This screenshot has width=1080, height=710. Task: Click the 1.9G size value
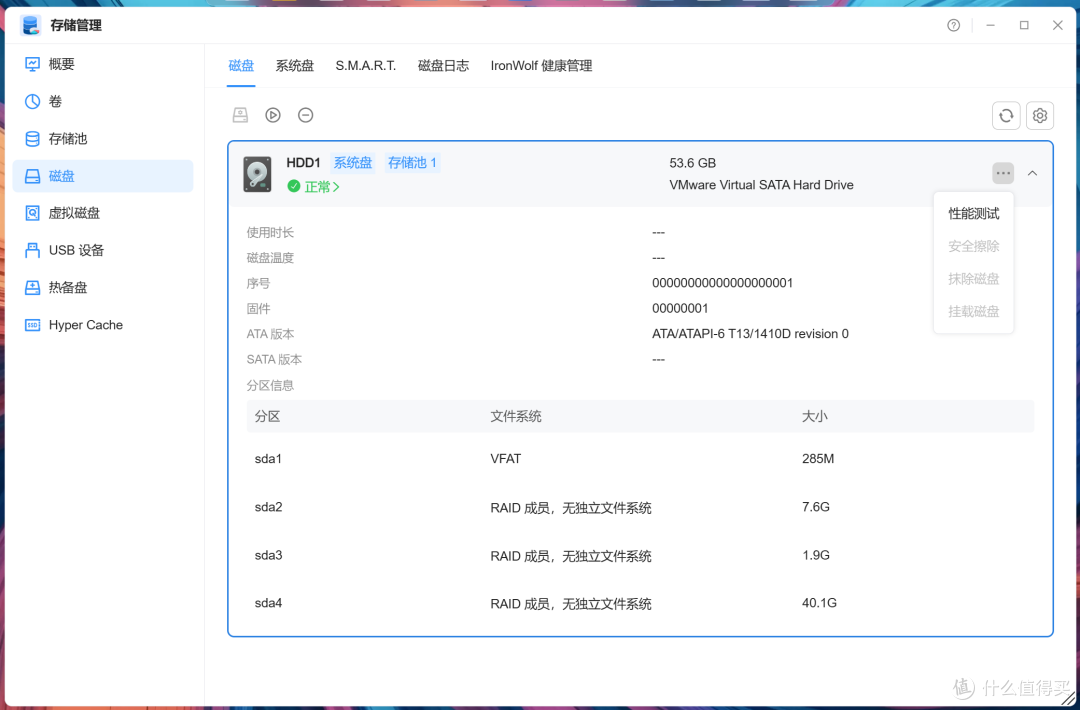pyautogui.click(x=816, y=555)
